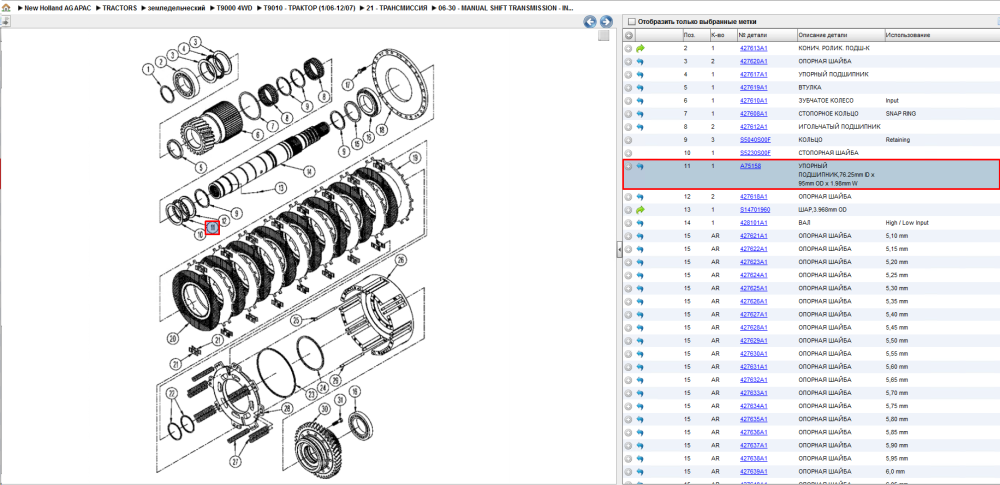This screenshot has width=1000, height=485.
Task: Open 'земледельческий' breadcrumb
Action: tap(178, 7)
